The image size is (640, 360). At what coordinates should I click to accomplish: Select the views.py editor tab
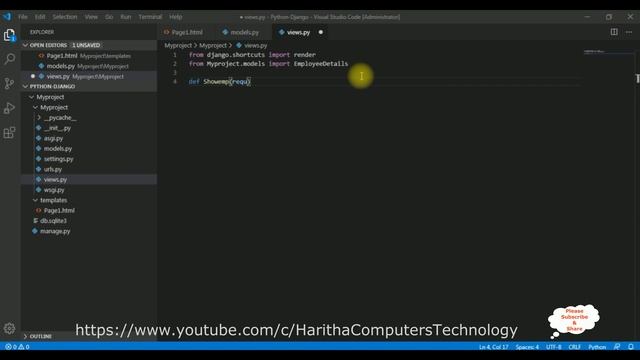(x=299, y=32)
